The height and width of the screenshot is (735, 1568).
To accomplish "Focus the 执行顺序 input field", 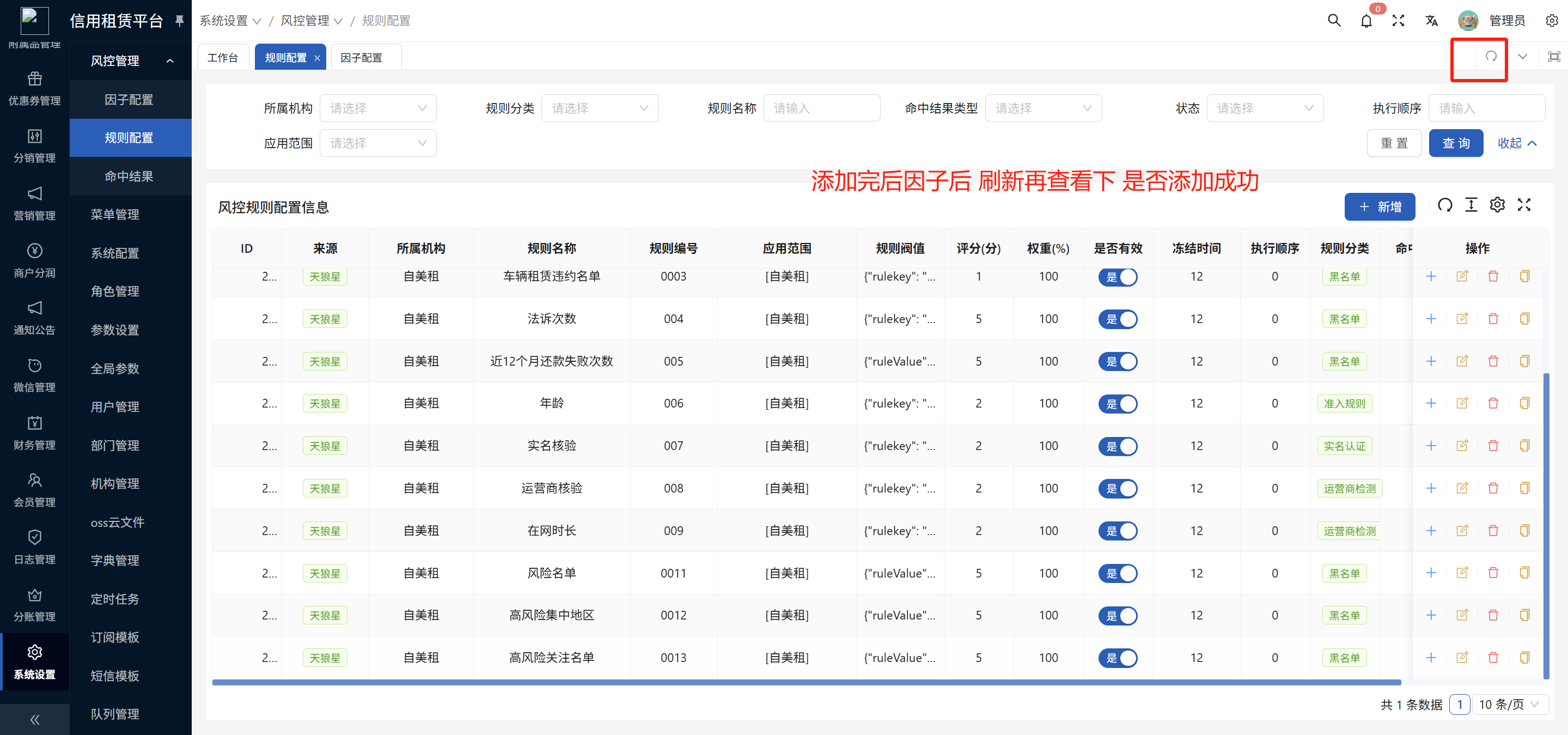I will (x=1486, y=108).
